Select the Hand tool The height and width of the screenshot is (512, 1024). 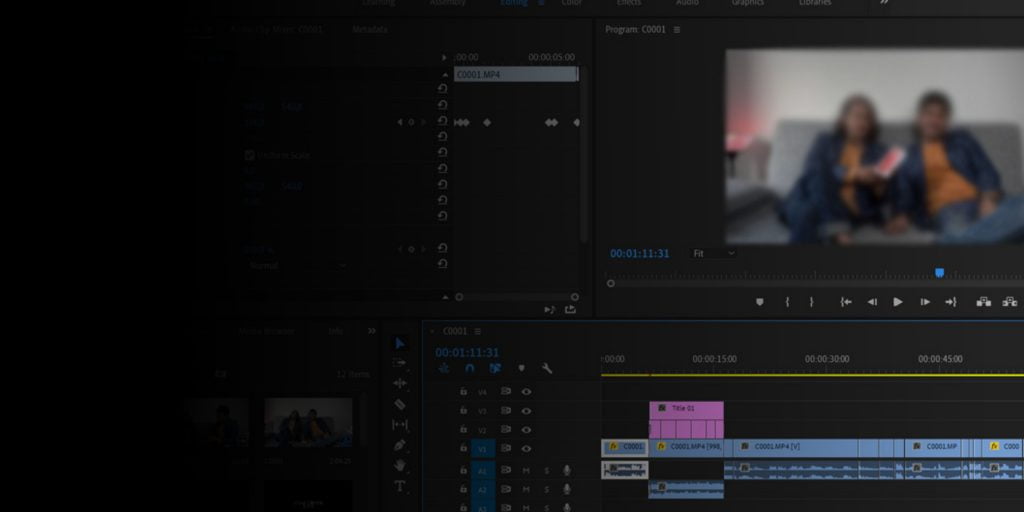tap(400, 465)
